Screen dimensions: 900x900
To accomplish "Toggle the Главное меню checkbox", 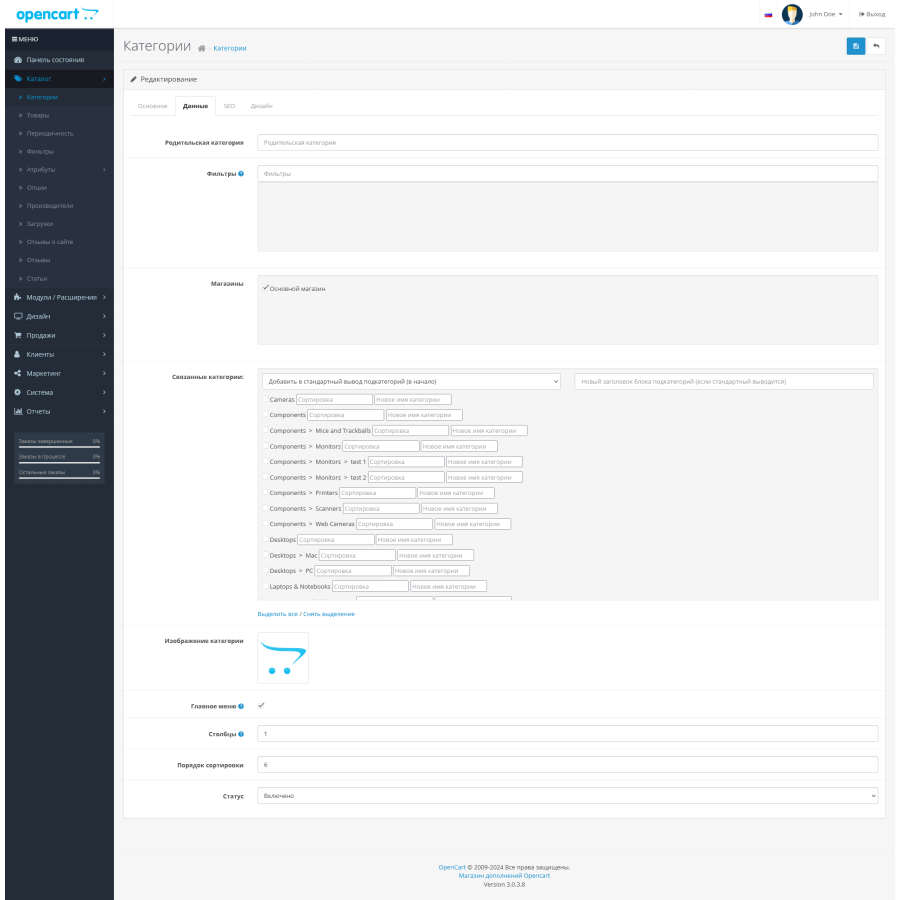I will pos(261,705).
